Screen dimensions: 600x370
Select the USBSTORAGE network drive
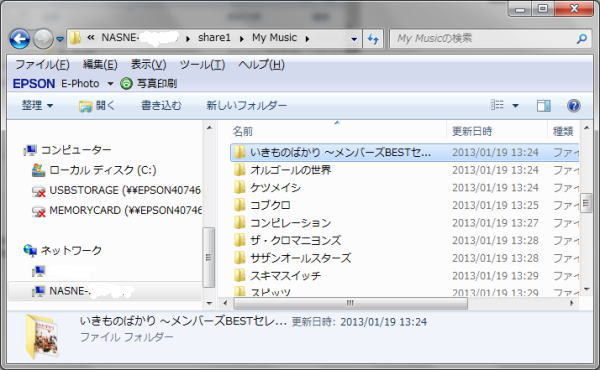pos(116,190)
